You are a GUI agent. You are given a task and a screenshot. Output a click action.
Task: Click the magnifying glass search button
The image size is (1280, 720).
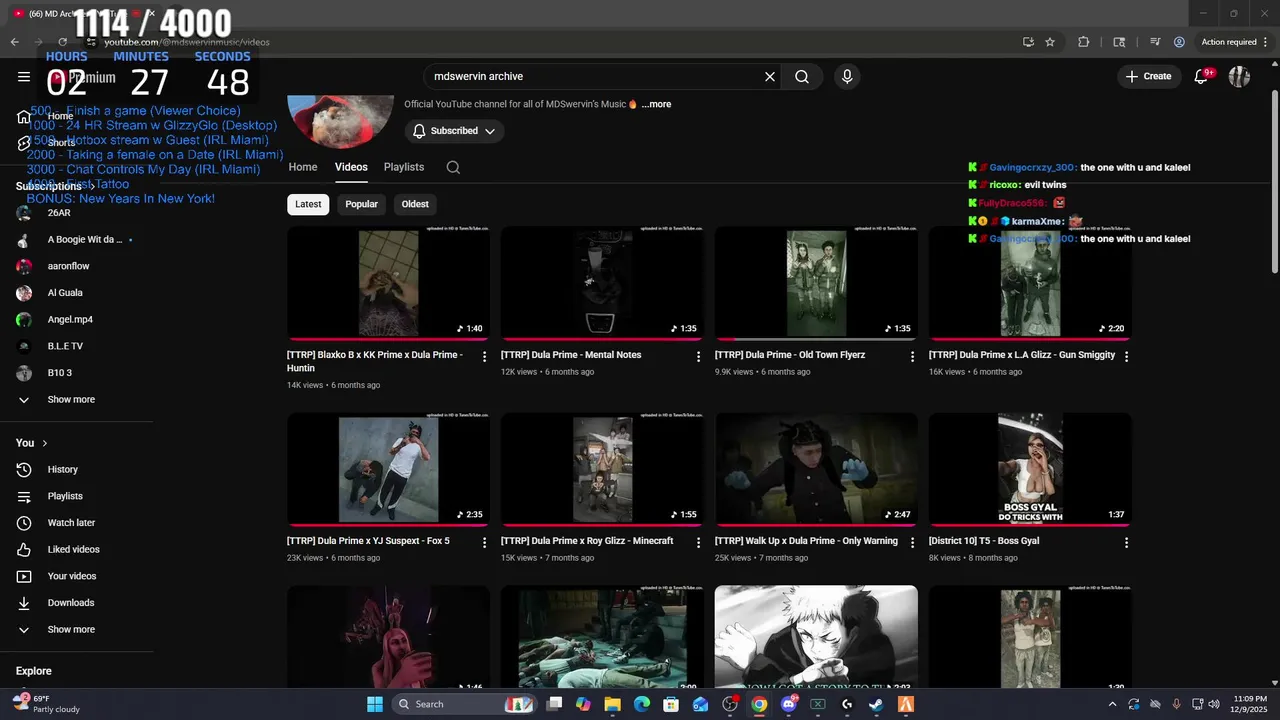tap(802, 76)
